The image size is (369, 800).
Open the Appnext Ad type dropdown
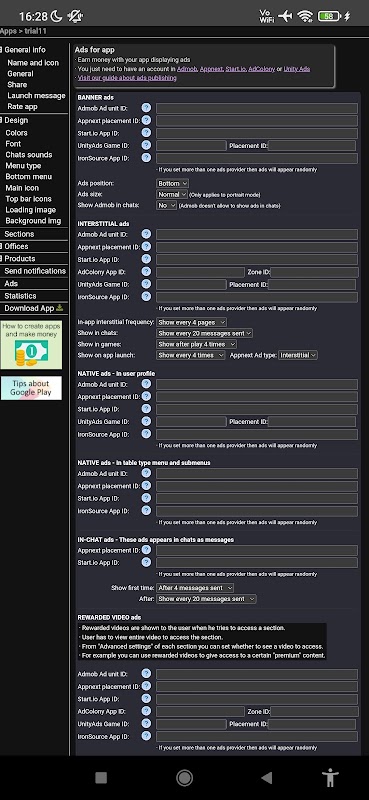(x=298, y=355)
